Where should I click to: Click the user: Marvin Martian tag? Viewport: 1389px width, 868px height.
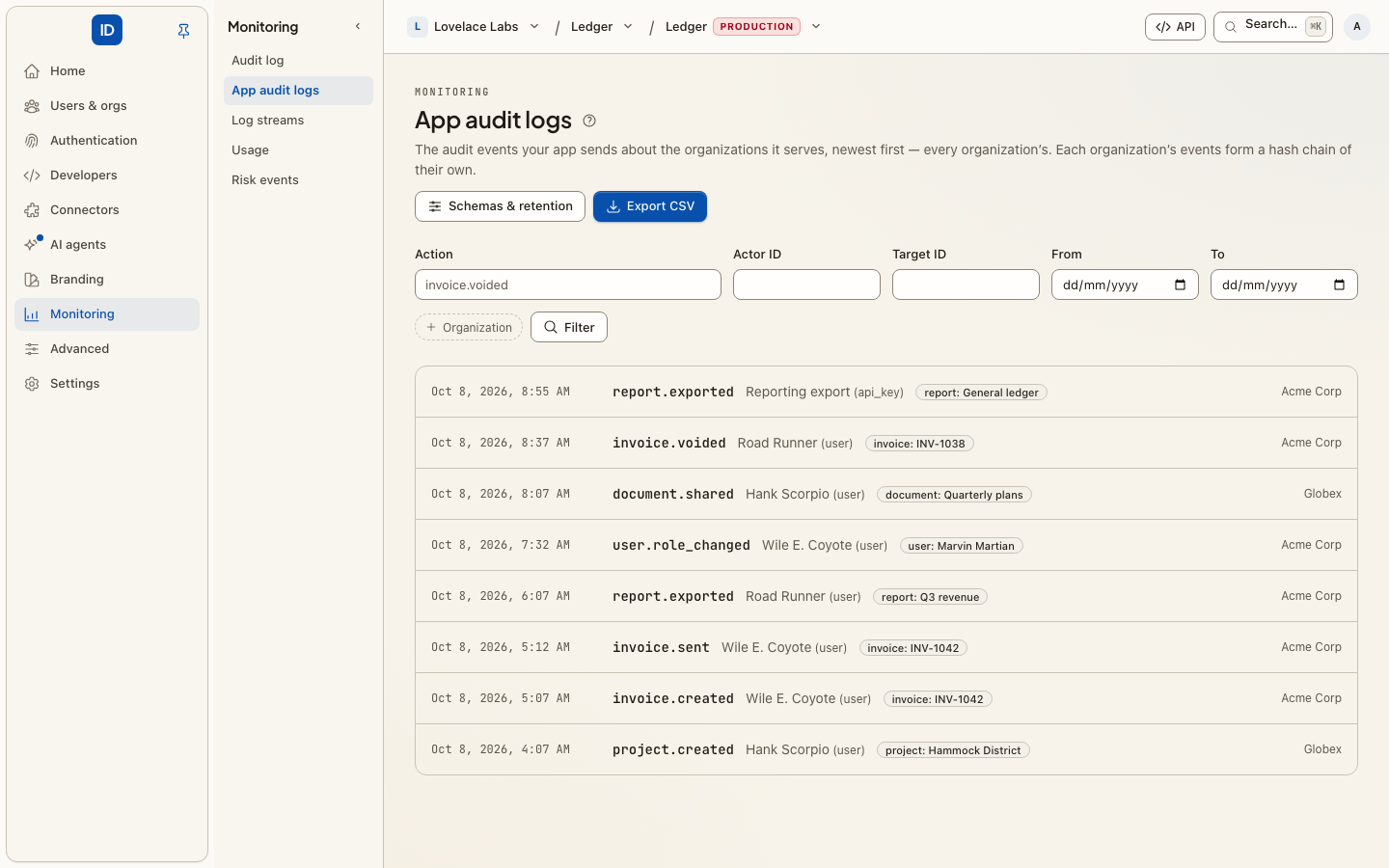pyautogui.click(x=961, y=546)
